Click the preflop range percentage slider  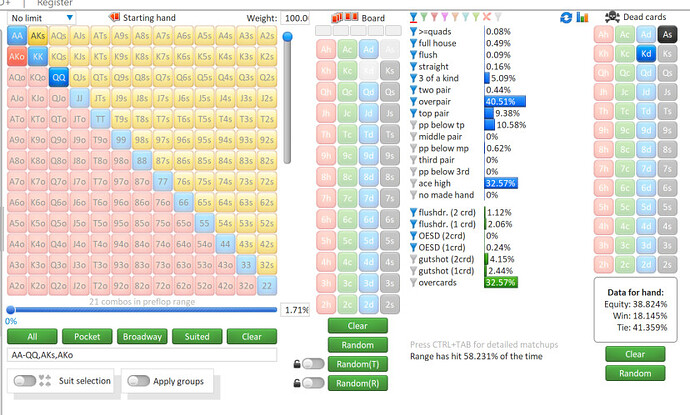pos(140,310)
